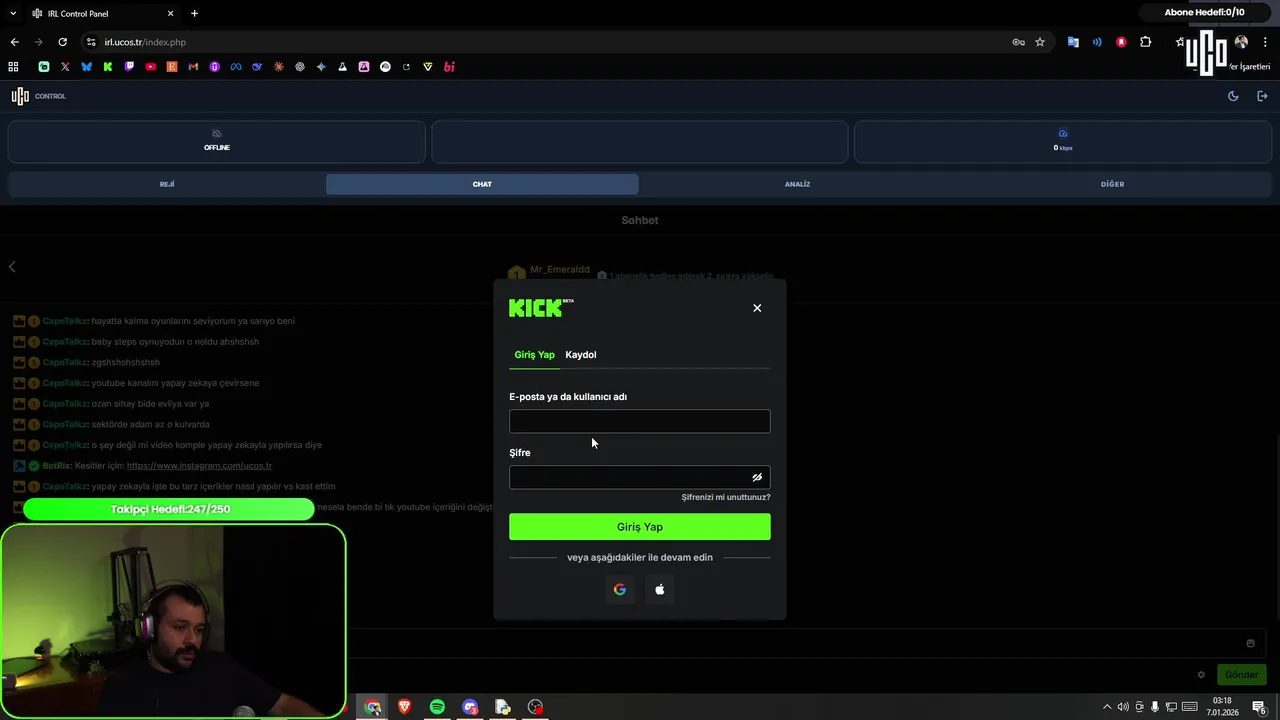Click the Kick logo in the dialog
Image resolution: width=1280 pixels, height=720 pixels.
point(540,308)
